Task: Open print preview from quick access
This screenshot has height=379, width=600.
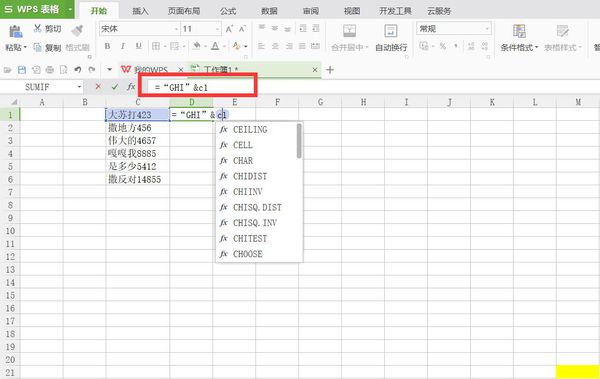Action: tap(64, 70)
